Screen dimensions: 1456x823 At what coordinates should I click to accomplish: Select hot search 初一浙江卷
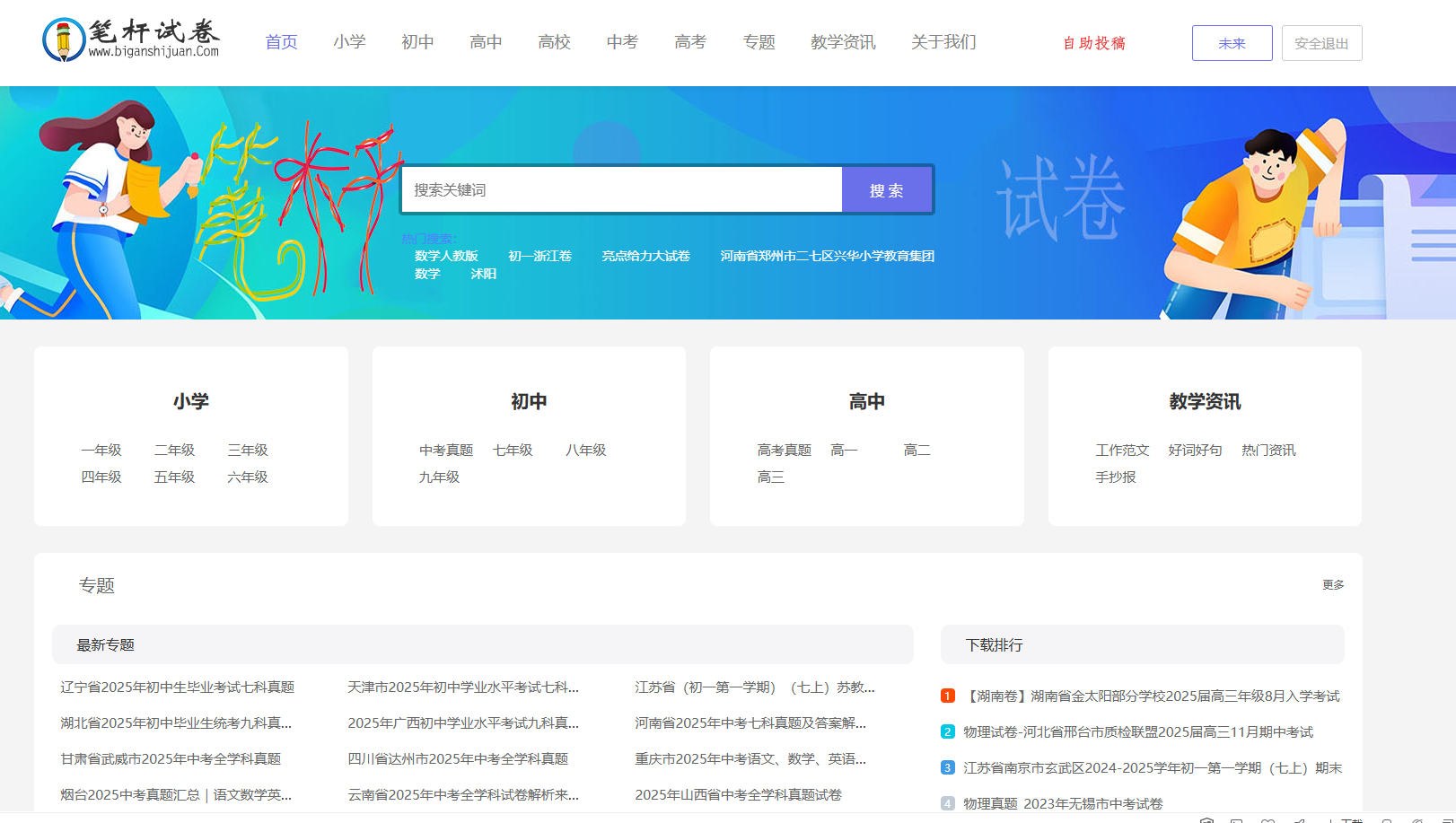[x=539, y=256]
